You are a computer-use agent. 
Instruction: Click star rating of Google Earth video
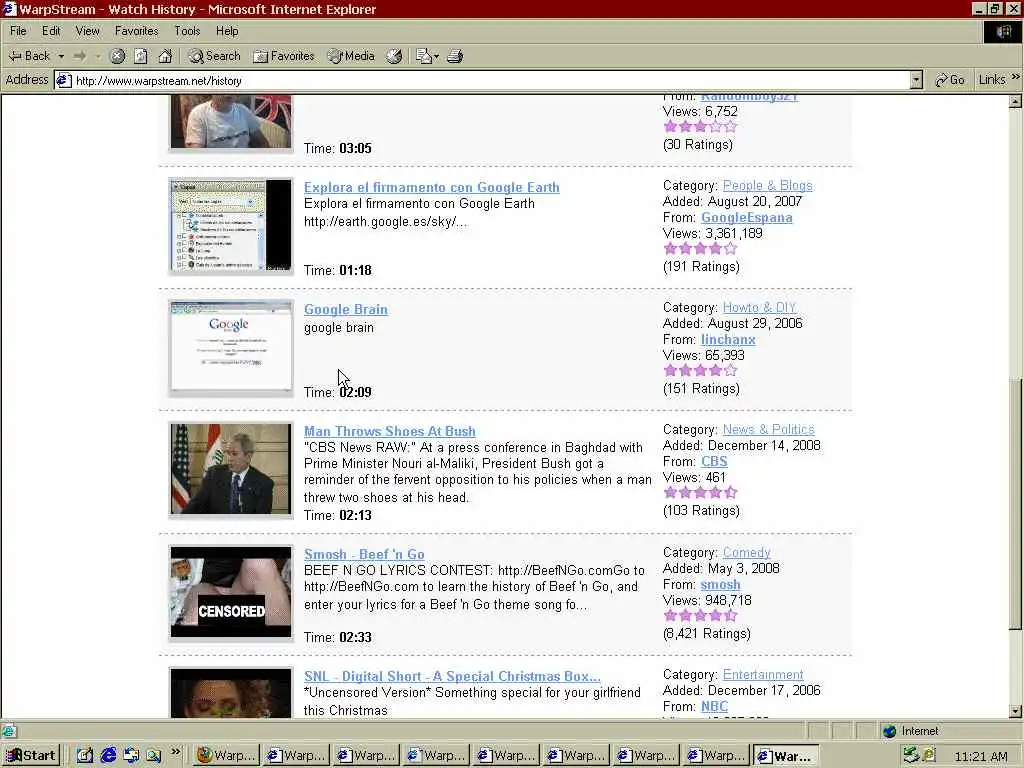pos(700,248)
